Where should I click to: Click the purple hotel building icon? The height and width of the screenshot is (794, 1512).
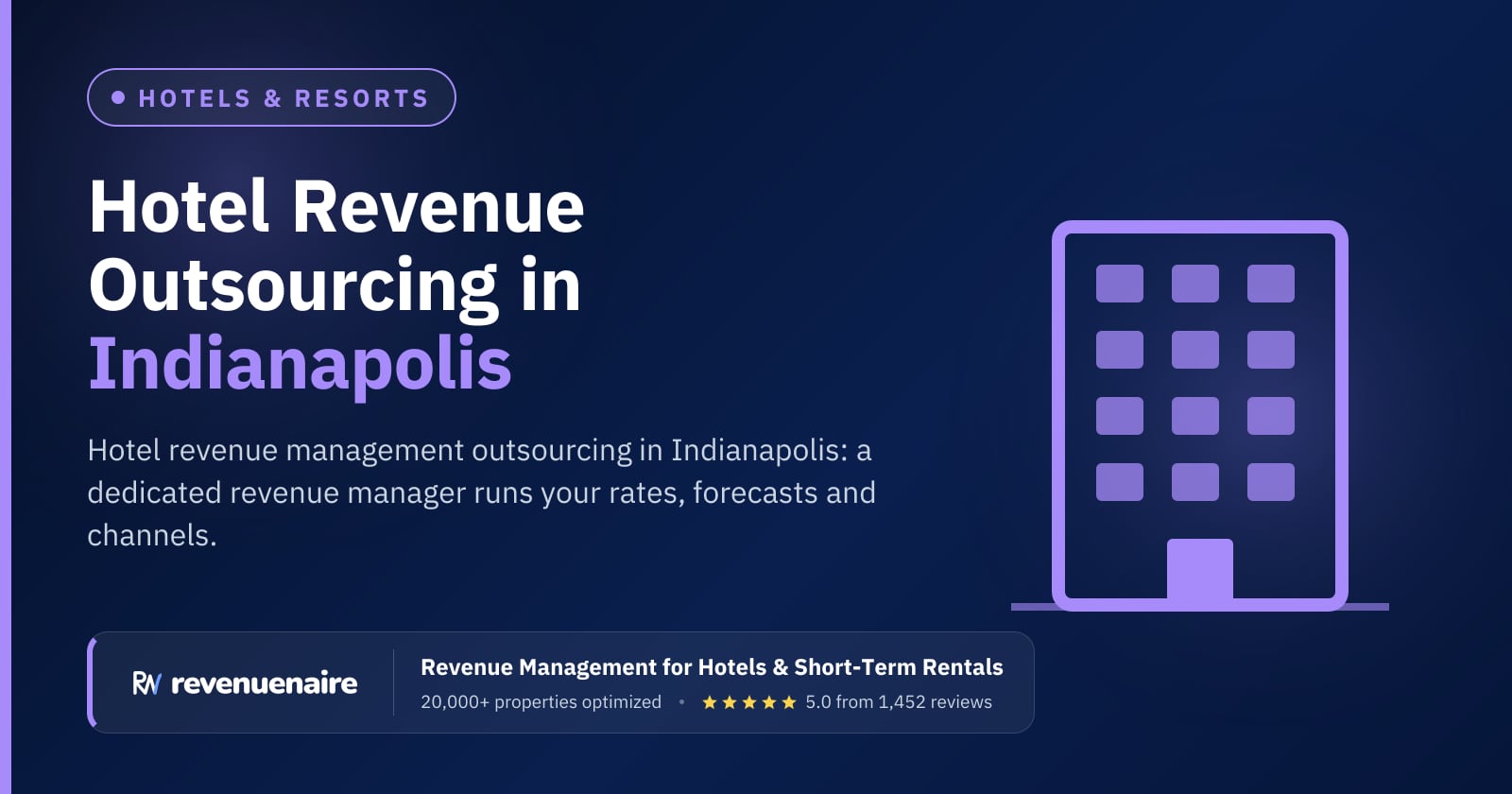coord(1199,416)
